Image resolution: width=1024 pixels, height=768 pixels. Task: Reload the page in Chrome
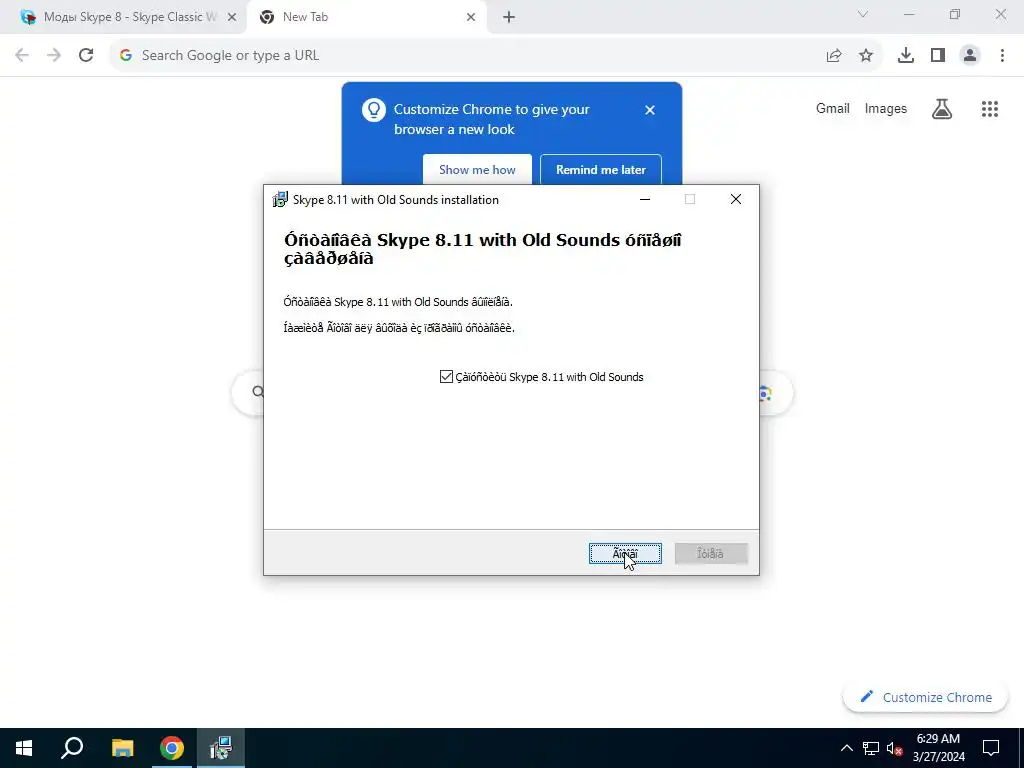pyautogui.click(x=86, y=56)
